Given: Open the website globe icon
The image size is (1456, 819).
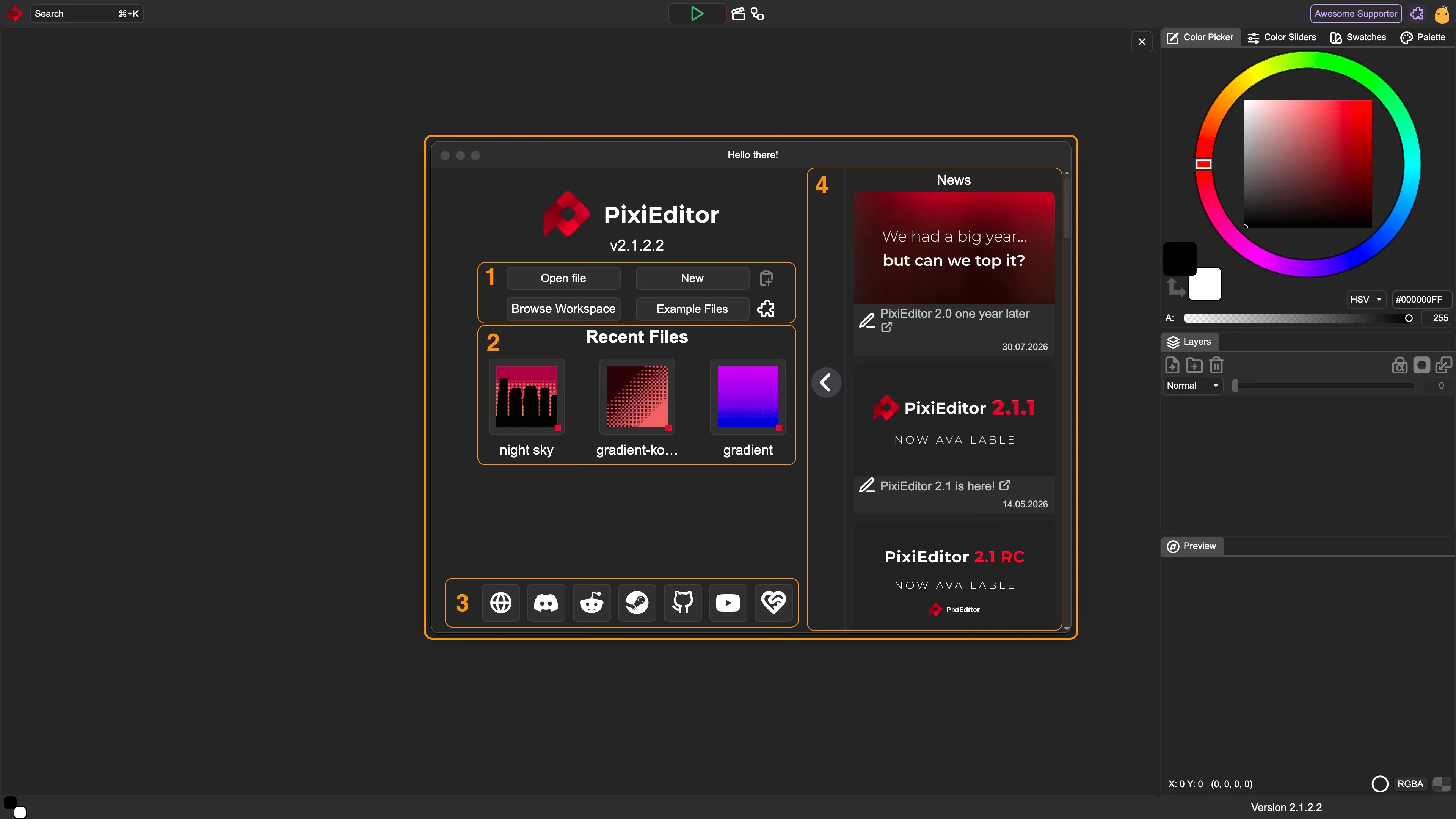Looking at the screenshot, I should coord(501,602).
